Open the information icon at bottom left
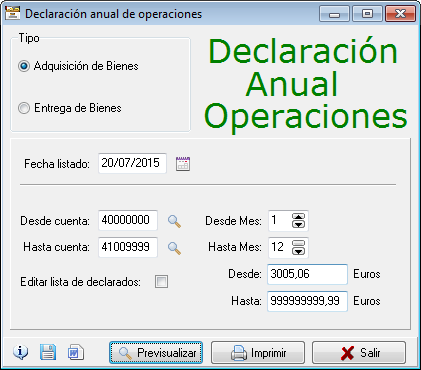Screen dimensions: 421x370 (21, 352)
